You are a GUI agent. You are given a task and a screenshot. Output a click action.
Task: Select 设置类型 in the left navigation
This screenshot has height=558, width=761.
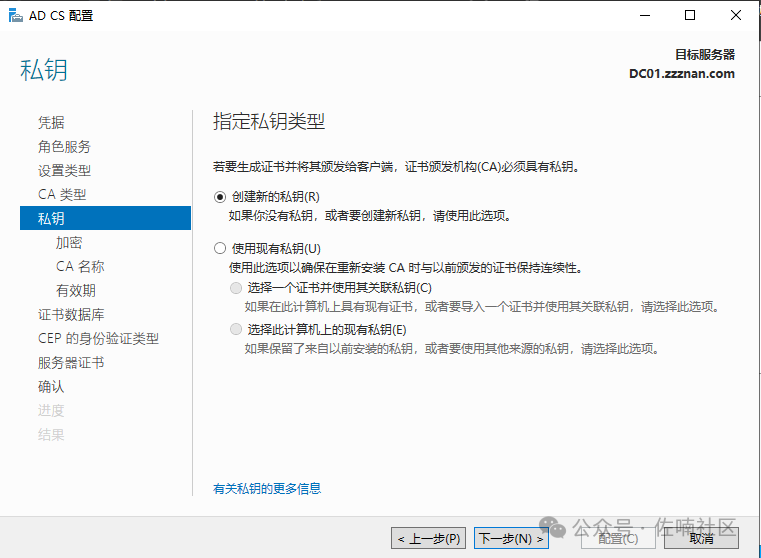click(x=64, y=170)
